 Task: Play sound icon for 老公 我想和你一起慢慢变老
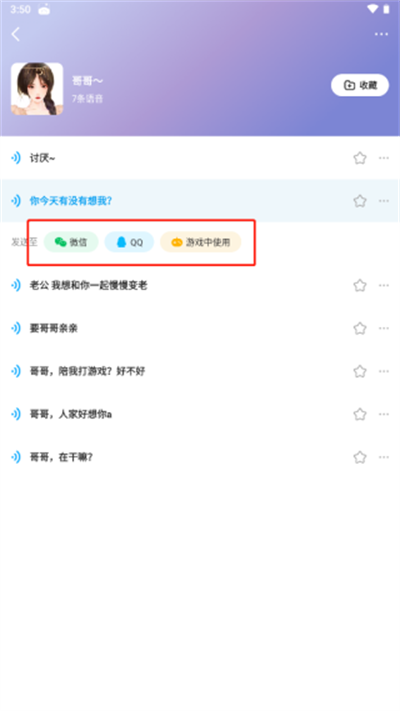[x=16, y=285]
